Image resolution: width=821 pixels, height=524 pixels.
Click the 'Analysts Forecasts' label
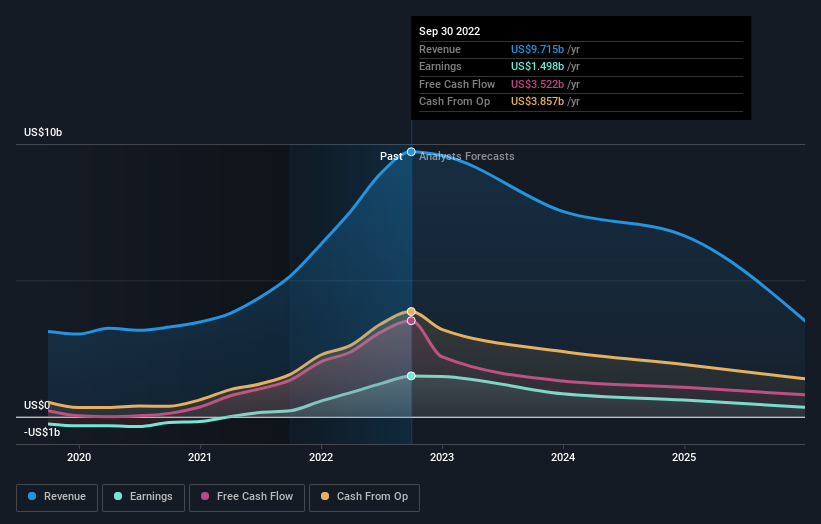(x=467, y=156)
